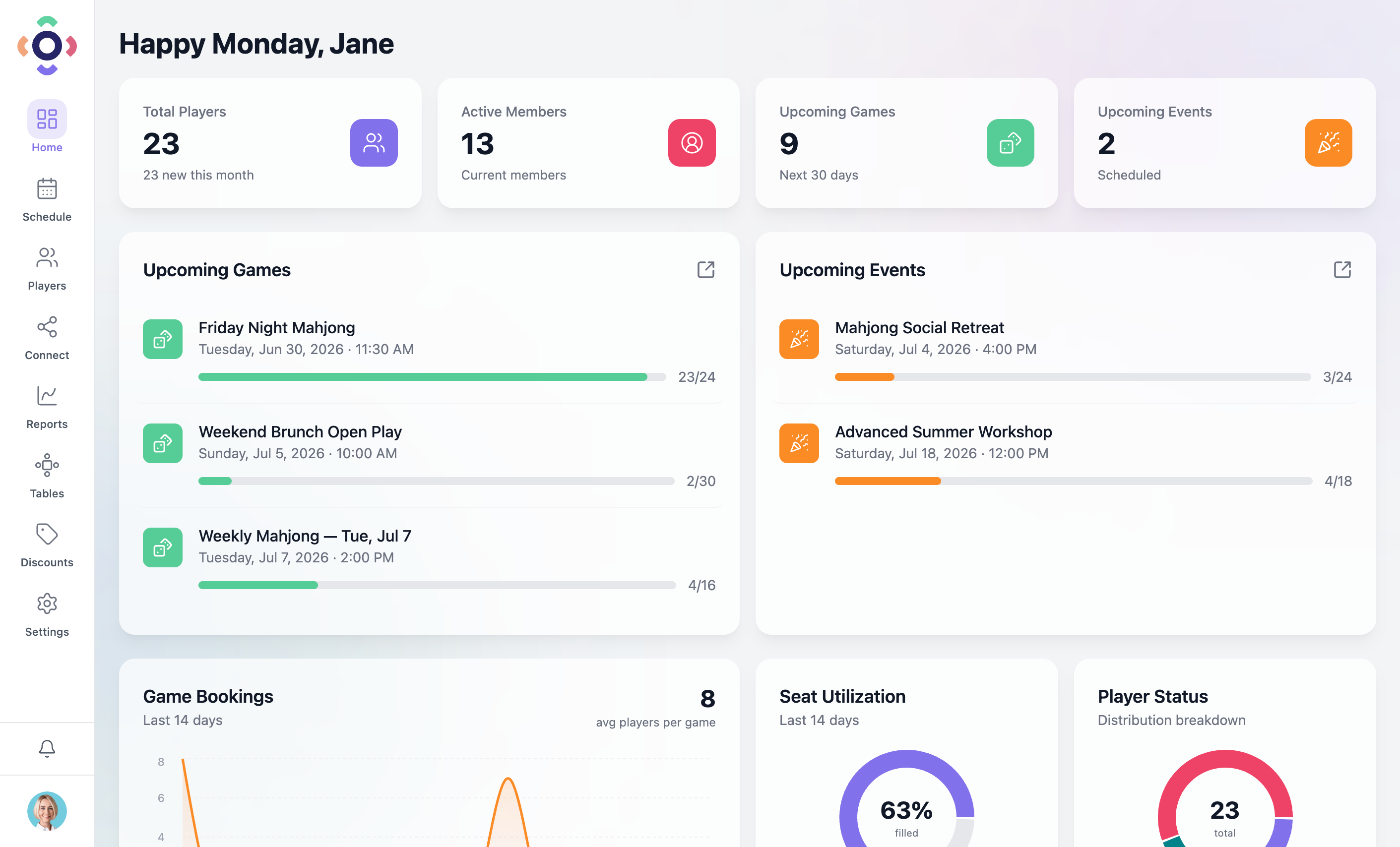Click 'Current members' caption

tap(513, 175)
